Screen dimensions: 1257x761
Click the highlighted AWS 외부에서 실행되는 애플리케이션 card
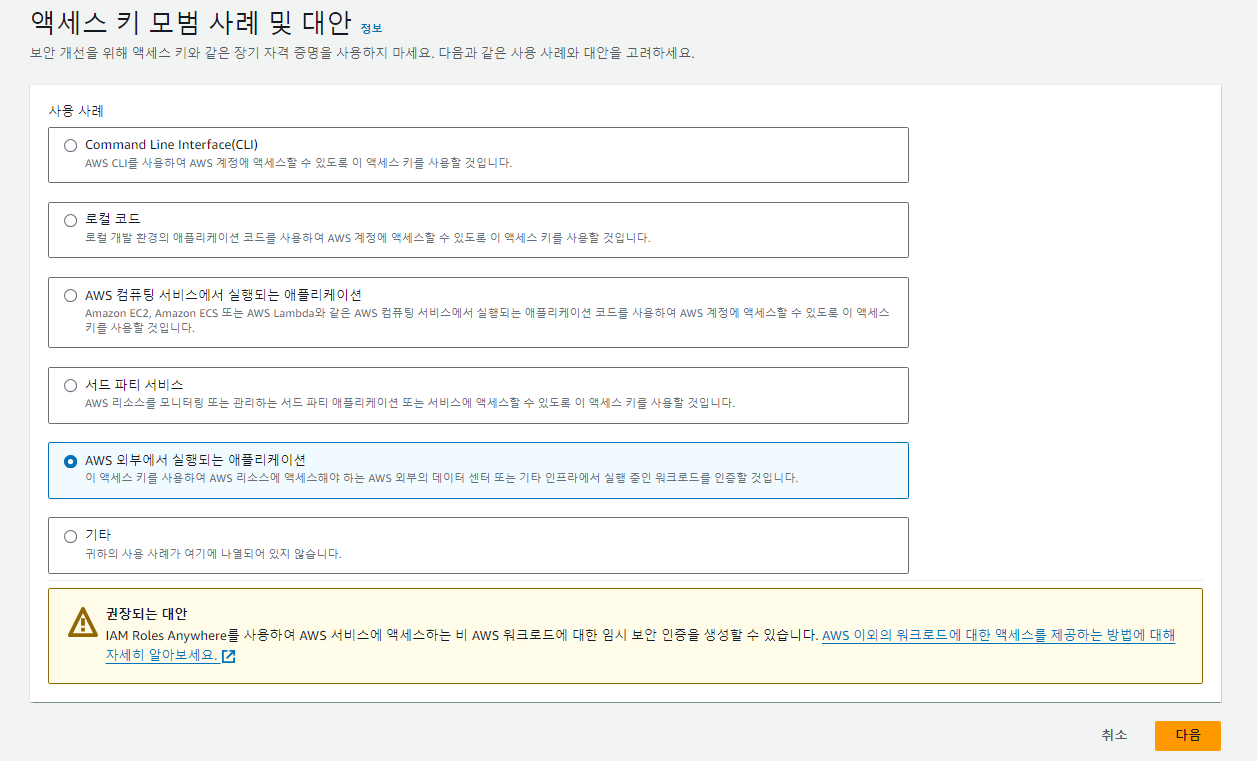click(x=478, y=468)
